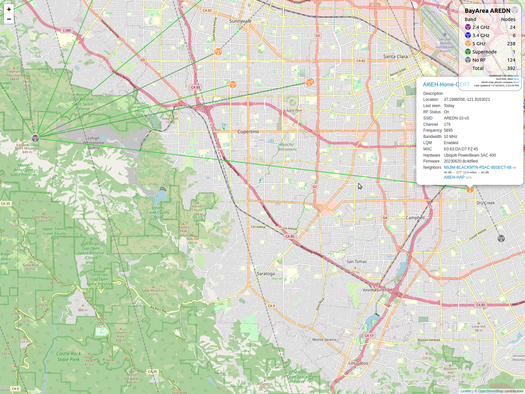Click the AI6EH orange marker below the popup

click(x=470, y=189)
